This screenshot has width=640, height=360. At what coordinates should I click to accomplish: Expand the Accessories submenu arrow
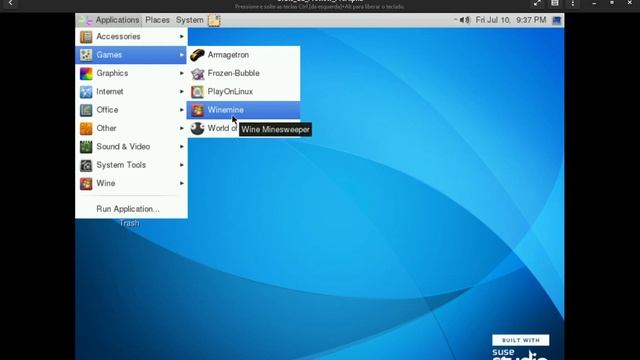coord(182,37)
